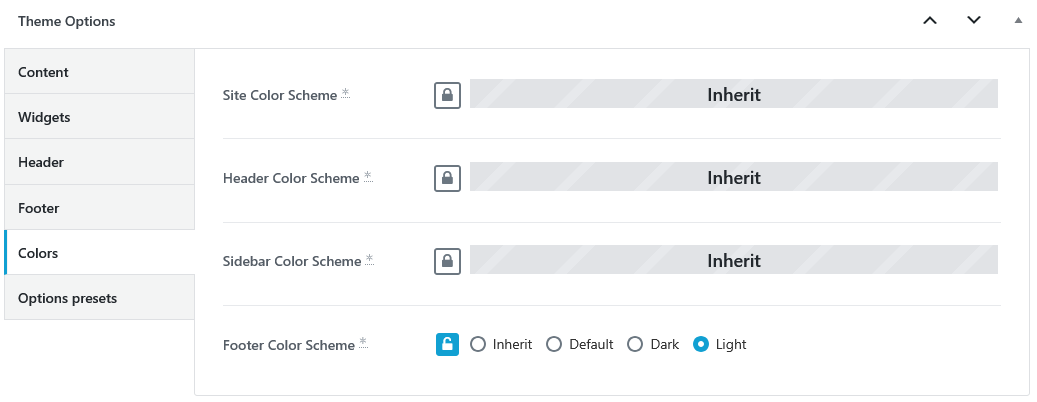The height and width of the screenshot is (402, 1037).
Task: Click asterisk hint next to Sidebar Color Scheme
Action: pyautogui.click(x=369, y=260)
